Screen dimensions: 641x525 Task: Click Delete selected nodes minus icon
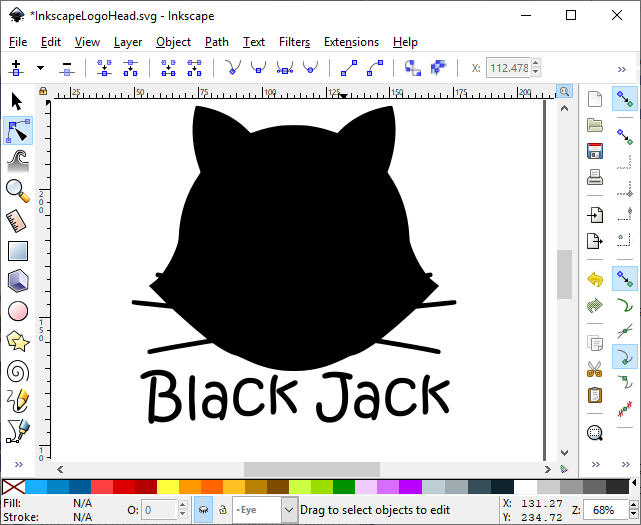(67, 68)
